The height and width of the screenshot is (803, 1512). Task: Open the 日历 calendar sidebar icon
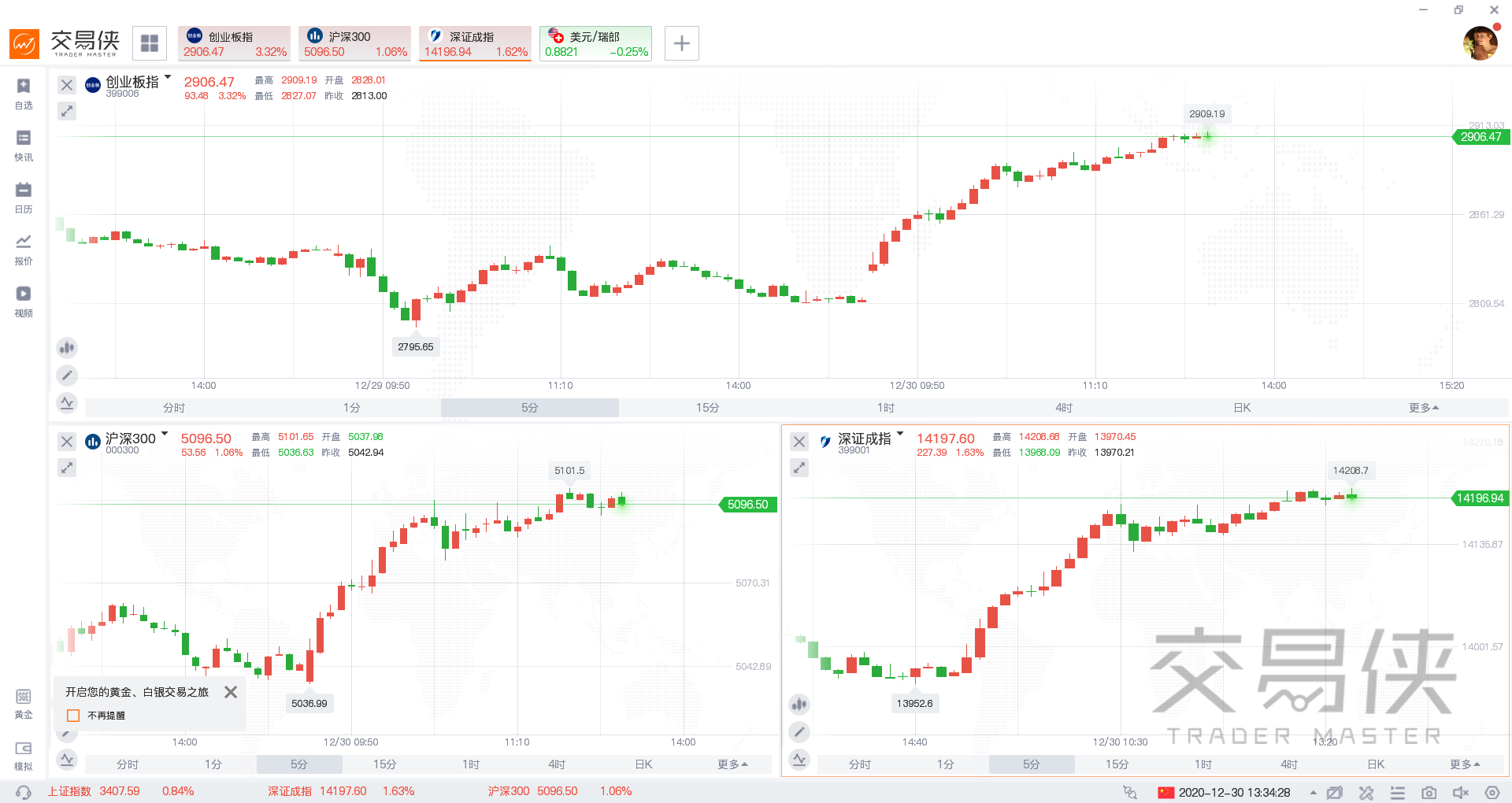pos(24,196)
